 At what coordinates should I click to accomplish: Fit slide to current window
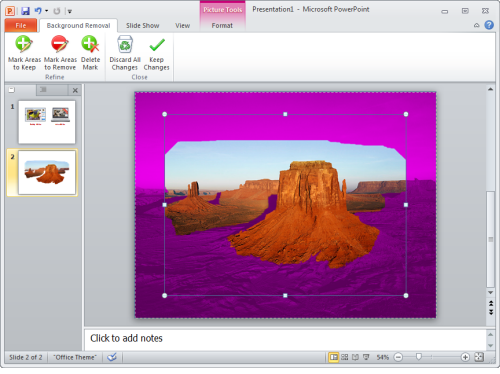[x=479, y=357]
